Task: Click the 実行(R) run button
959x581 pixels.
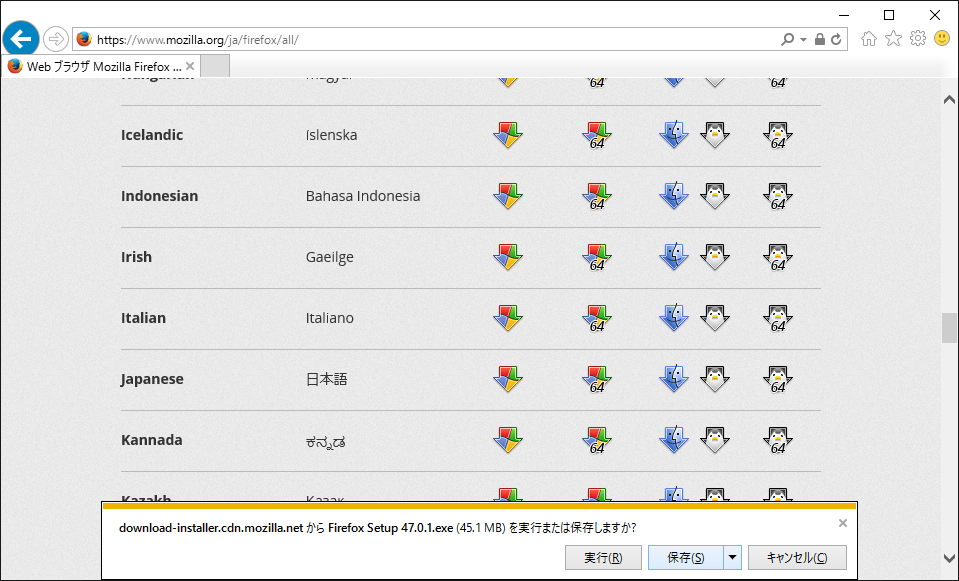Action: pyautogui.click(x=603, y=558)
